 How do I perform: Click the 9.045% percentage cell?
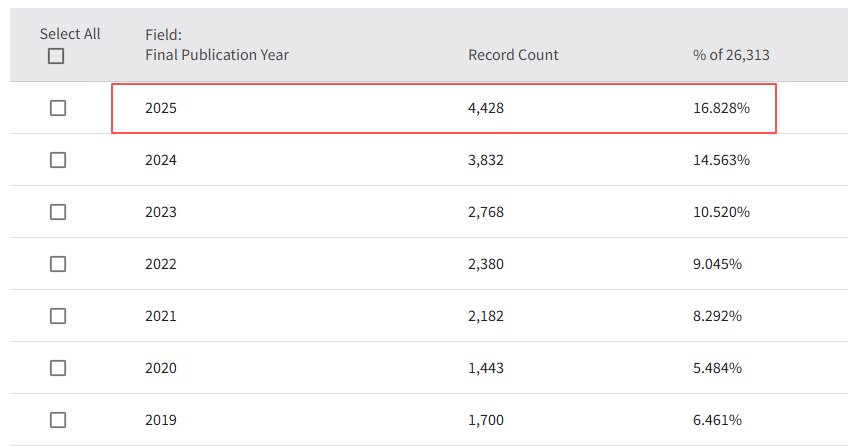coord(717,264)
